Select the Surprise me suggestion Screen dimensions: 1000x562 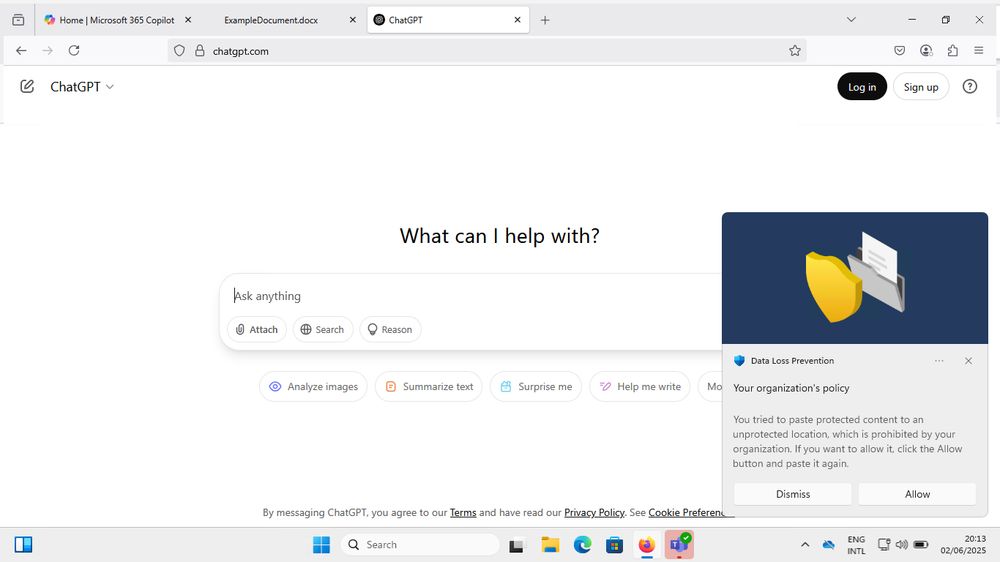click(536, 387)
